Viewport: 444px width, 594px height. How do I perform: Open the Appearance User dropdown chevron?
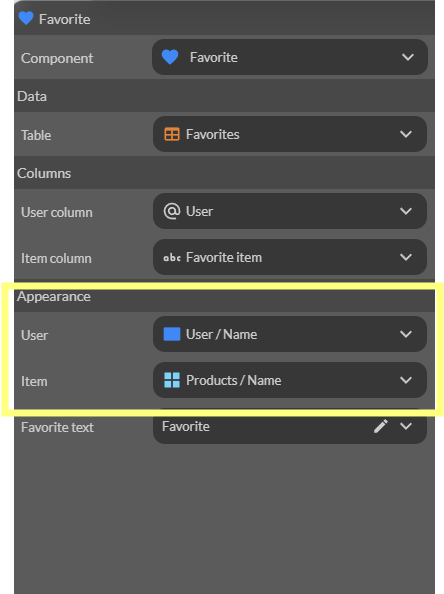[406, 334]
